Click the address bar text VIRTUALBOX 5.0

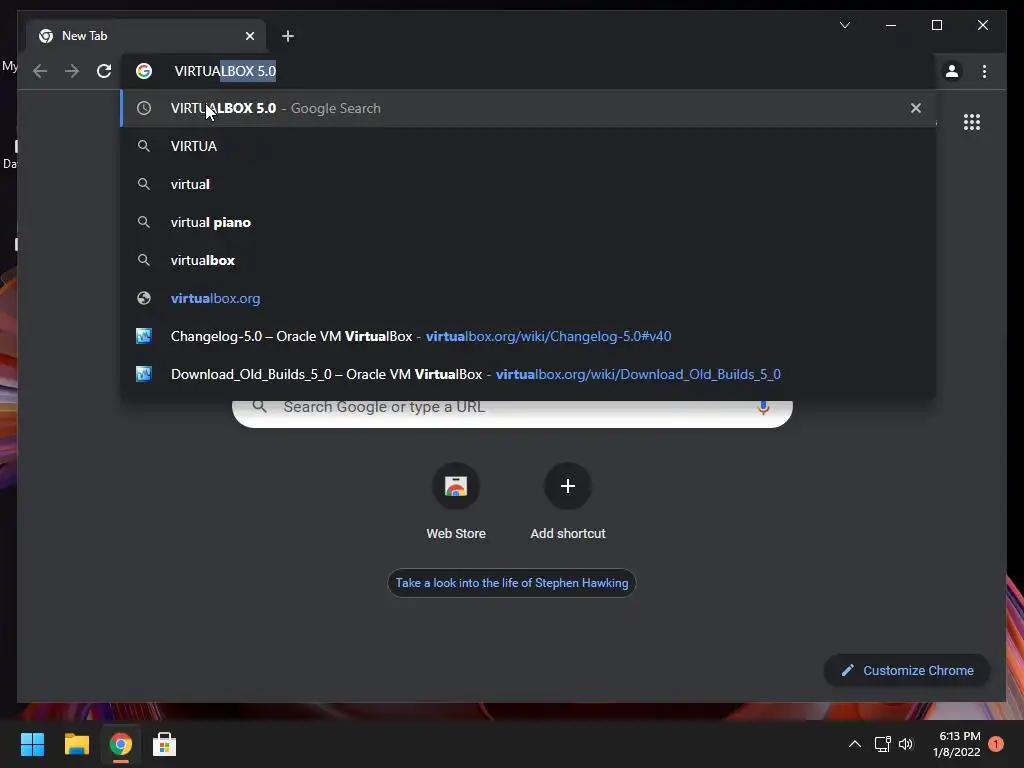(225, 71)
